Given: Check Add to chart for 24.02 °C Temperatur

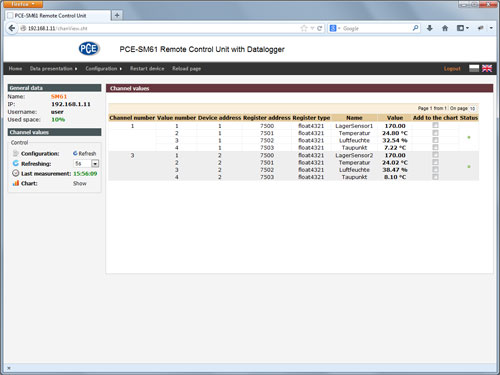Looking at the screenshot, I should pos(435,162).
